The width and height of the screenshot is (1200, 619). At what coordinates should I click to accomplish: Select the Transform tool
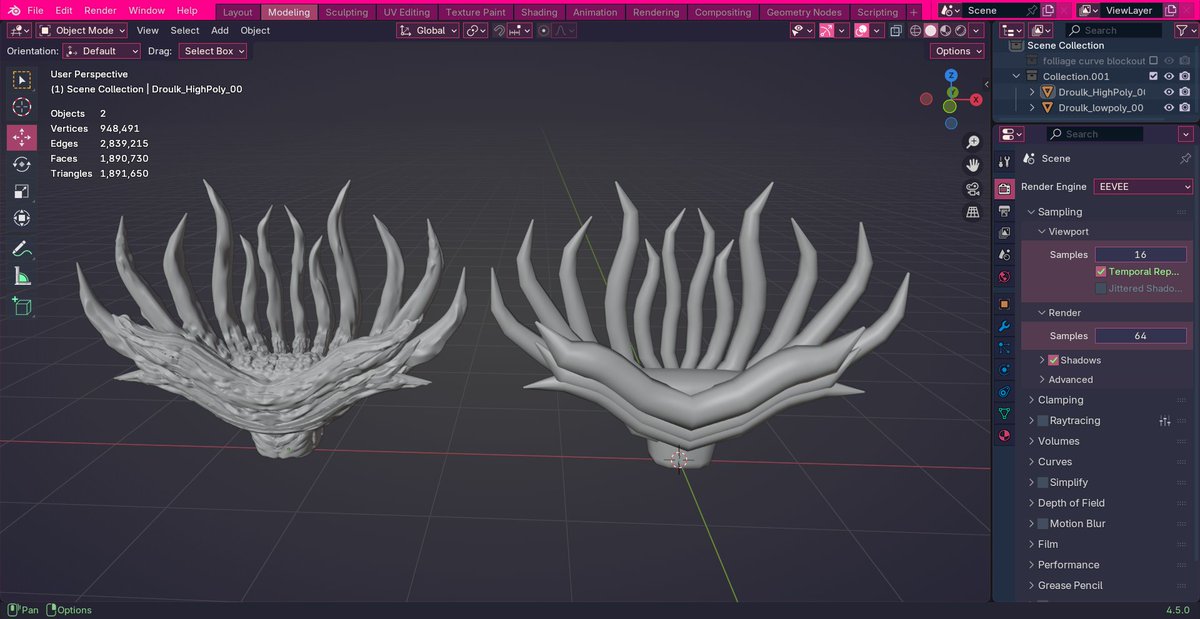[x=21, y=218]
